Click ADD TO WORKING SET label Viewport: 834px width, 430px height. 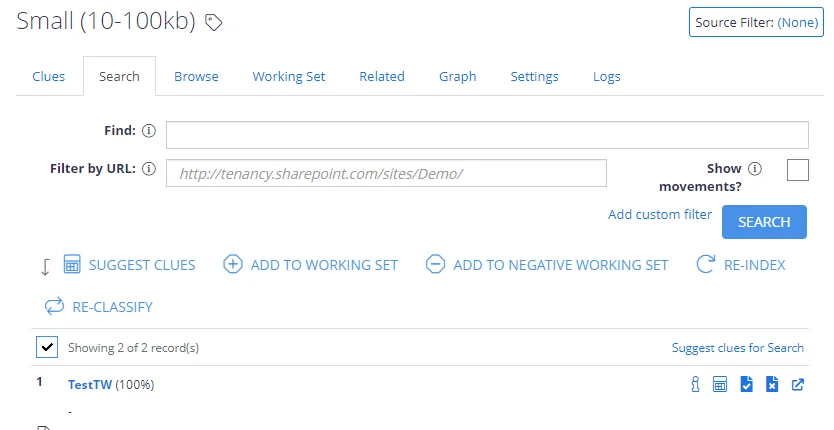point(324,265)
